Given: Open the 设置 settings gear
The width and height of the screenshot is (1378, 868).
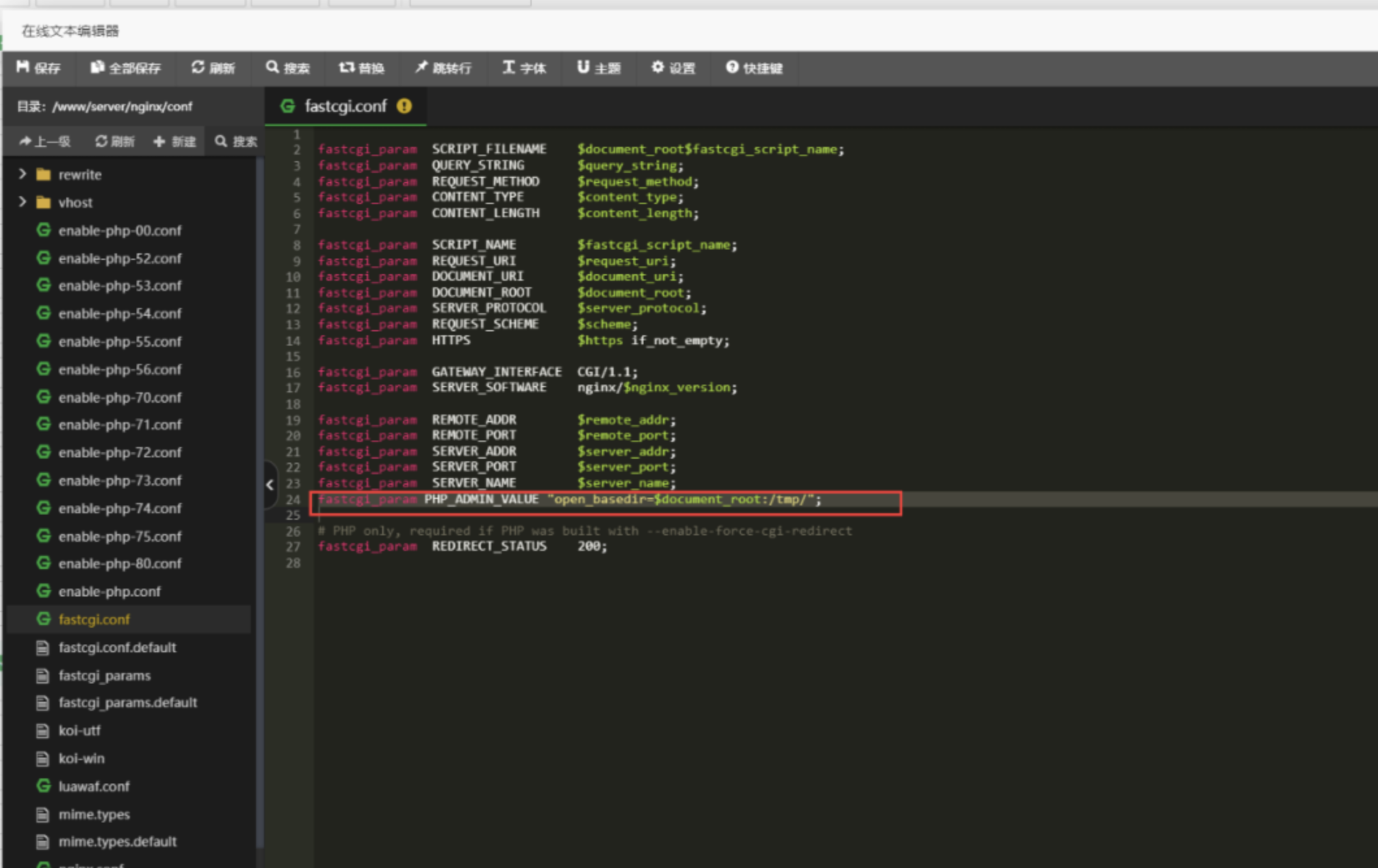Looking at the screenshot, I should (673, 68).
